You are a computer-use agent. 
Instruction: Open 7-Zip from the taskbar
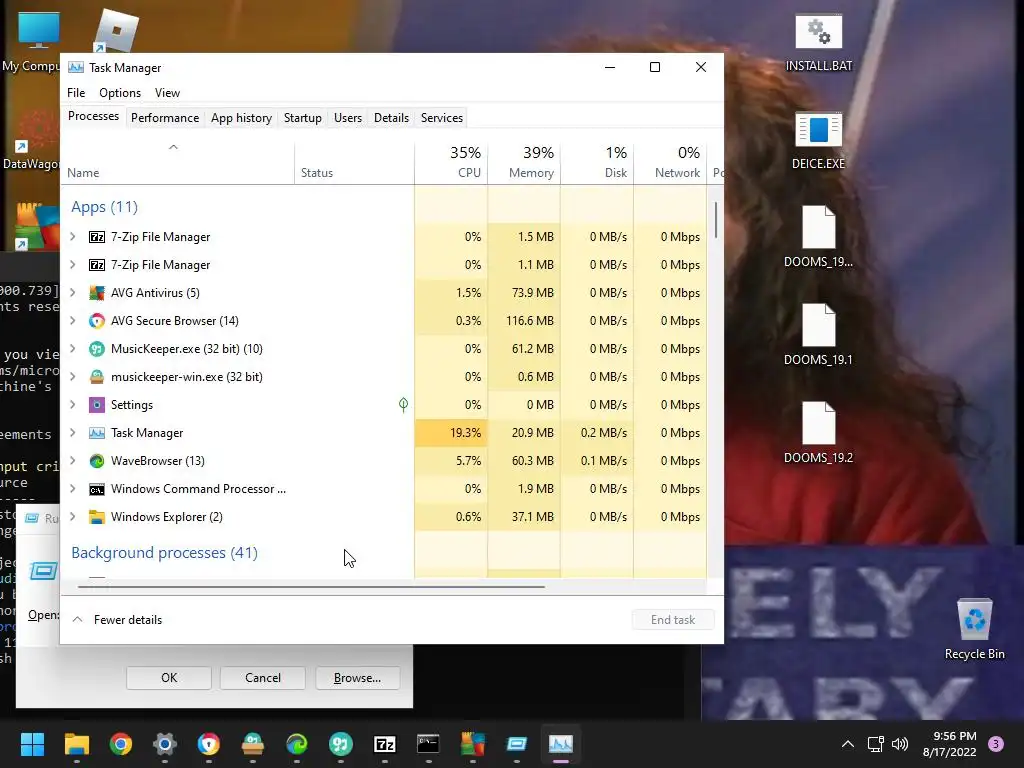(x=385, y=744)
